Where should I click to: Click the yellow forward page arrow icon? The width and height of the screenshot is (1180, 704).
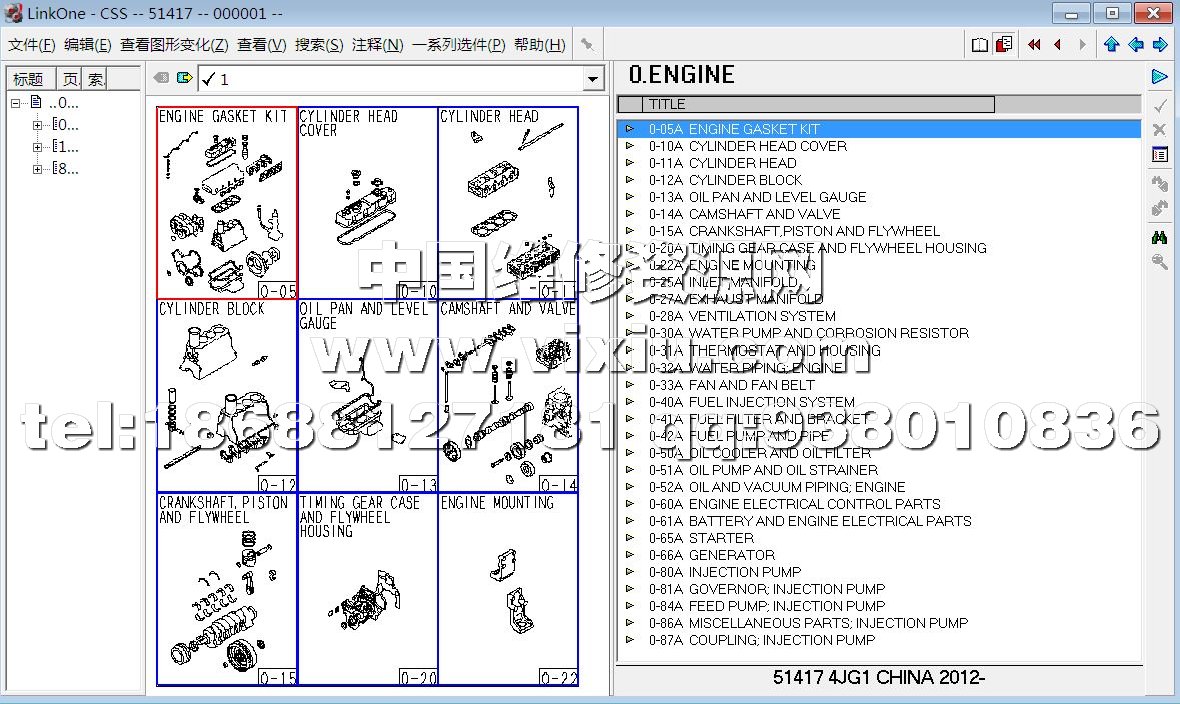[x=184, y=78]
